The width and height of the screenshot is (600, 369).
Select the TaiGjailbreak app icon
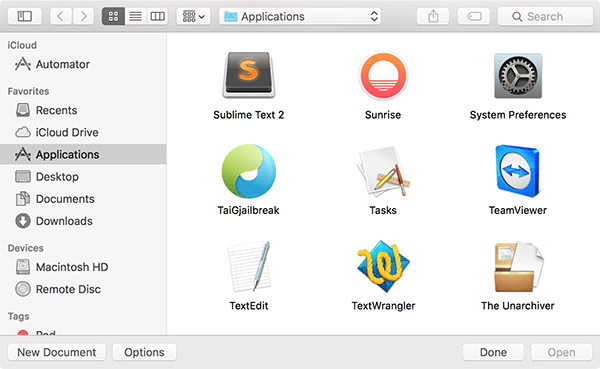coord(249,171)
